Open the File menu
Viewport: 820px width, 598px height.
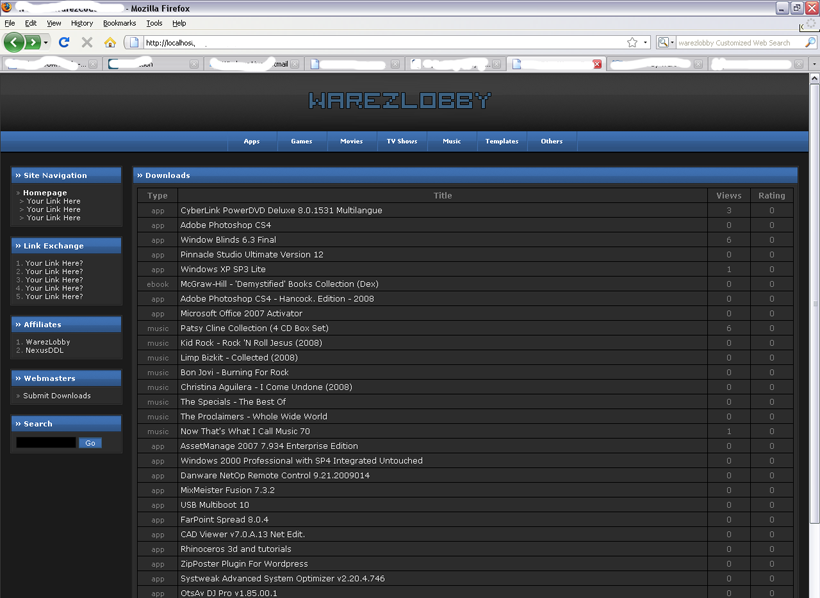(x=9, y=23)
